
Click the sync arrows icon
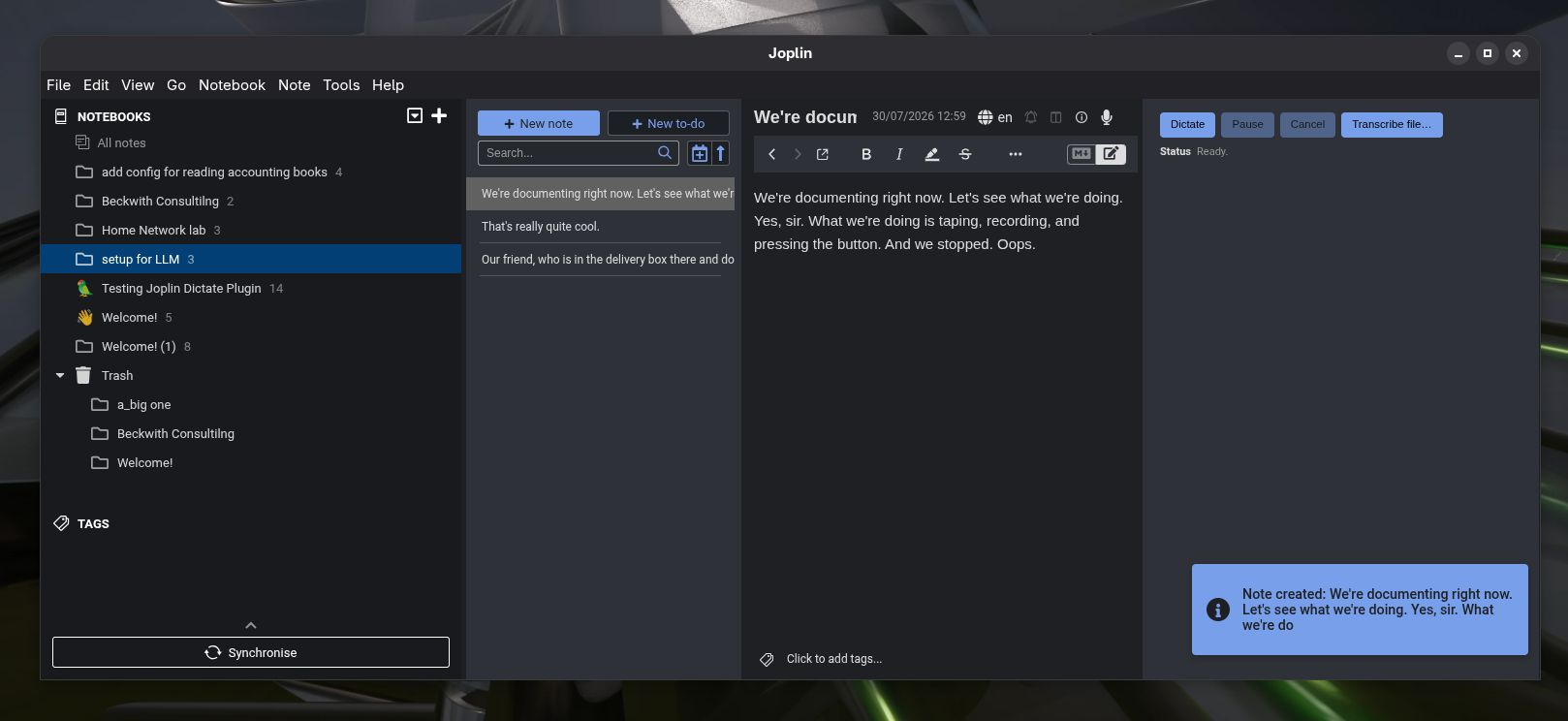coord(213,652)
